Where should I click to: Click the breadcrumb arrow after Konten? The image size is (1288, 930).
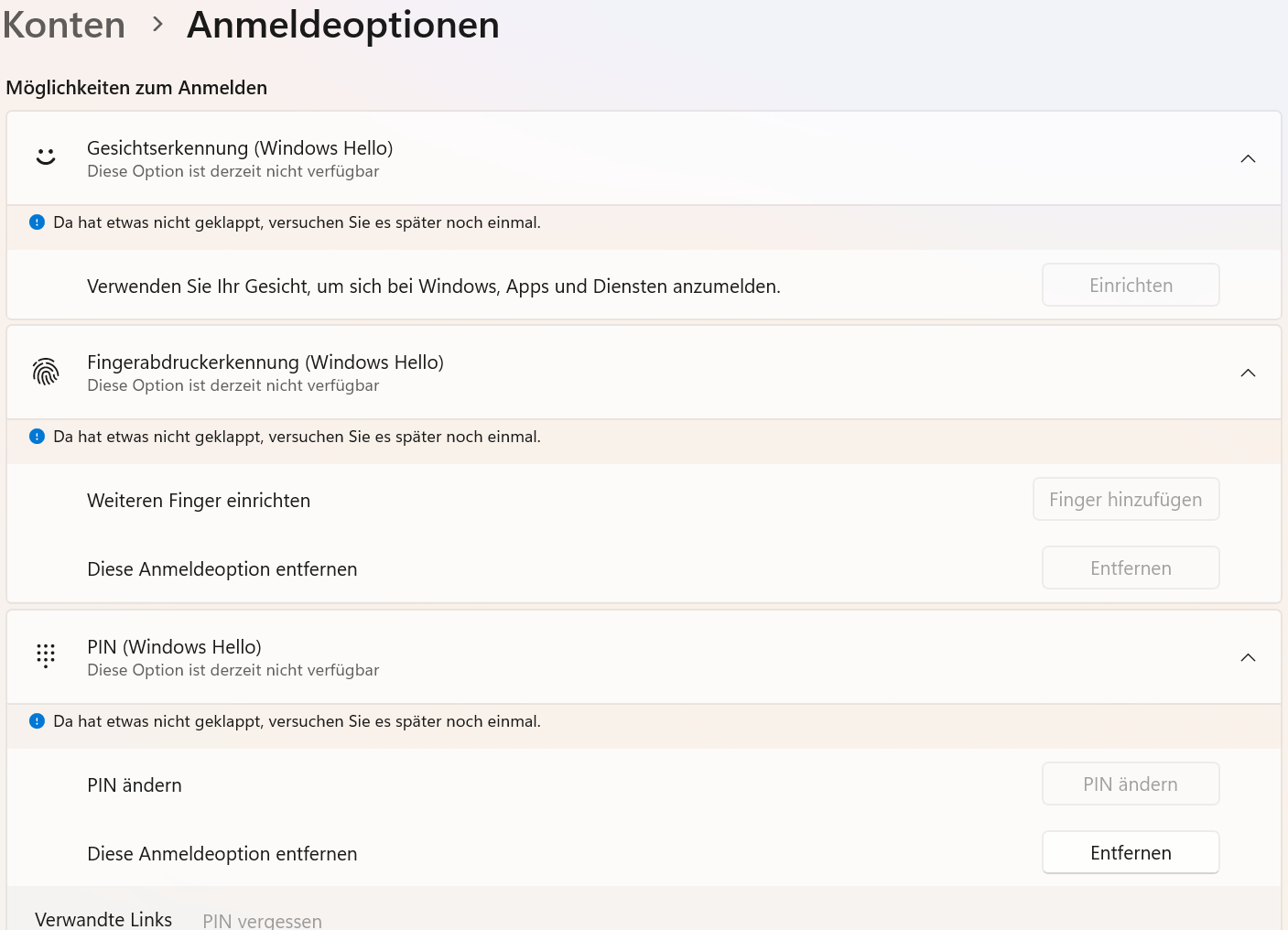pos(157,25)
